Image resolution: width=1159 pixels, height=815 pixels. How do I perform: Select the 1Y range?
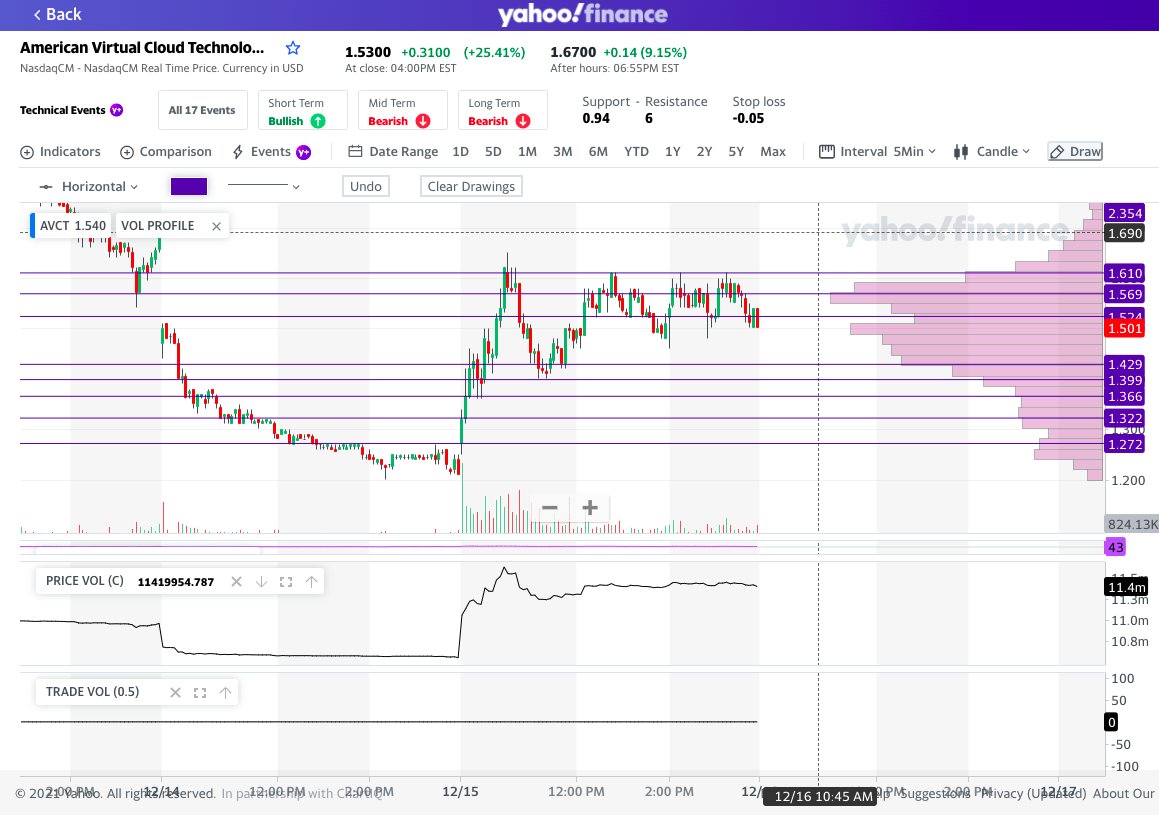tap(672, 151)
